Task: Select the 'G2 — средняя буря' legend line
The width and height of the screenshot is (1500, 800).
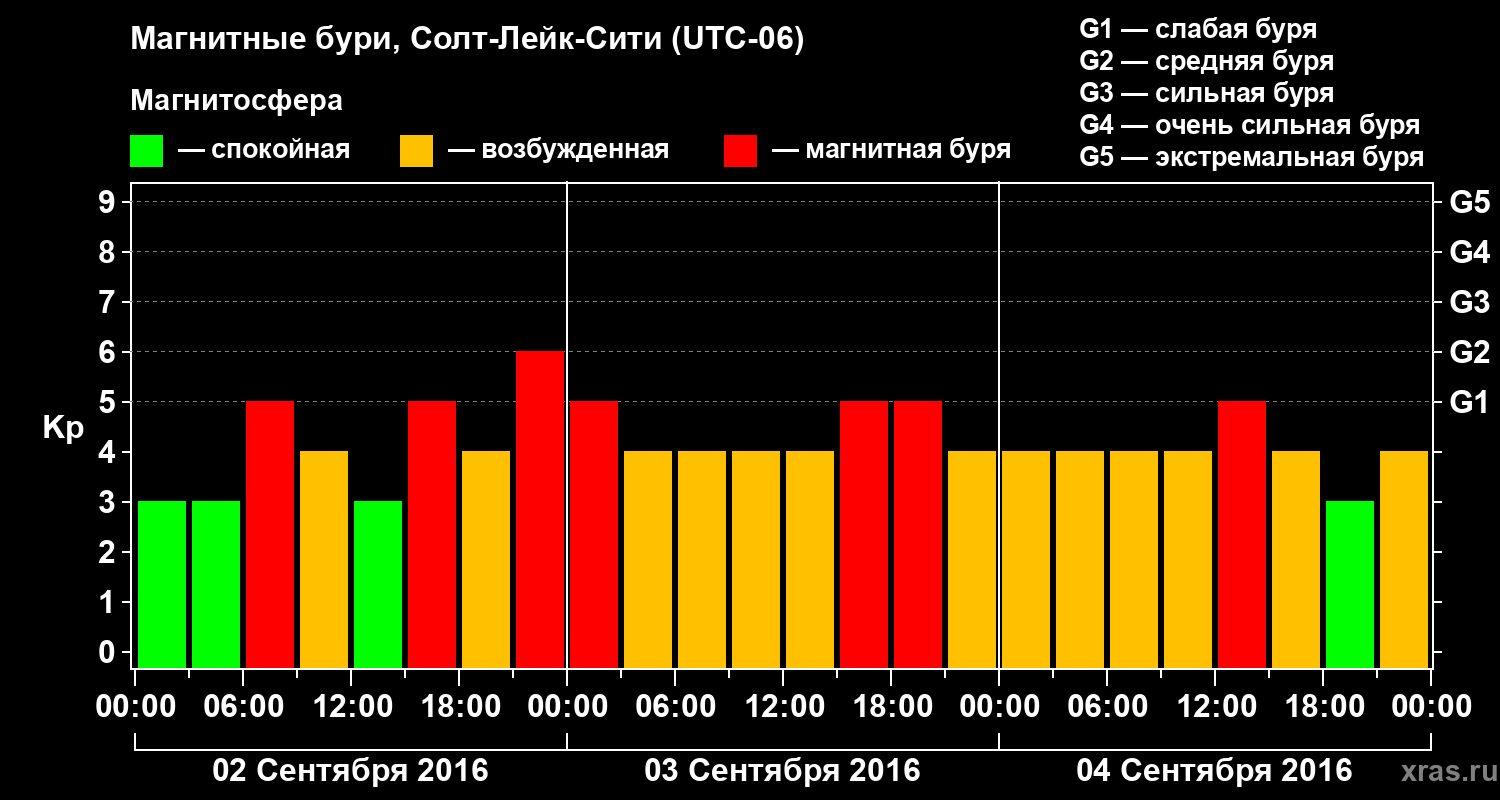Action: [1206, 61]
